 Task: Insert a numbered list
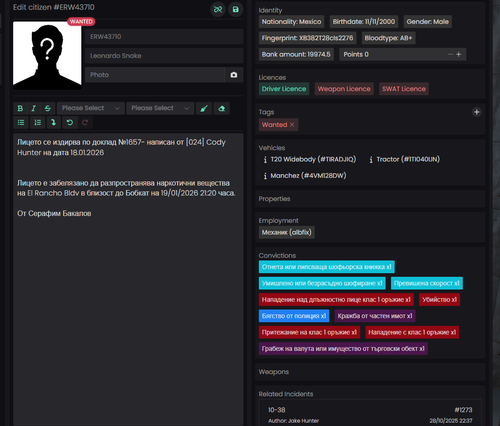(x=38, y=123)
